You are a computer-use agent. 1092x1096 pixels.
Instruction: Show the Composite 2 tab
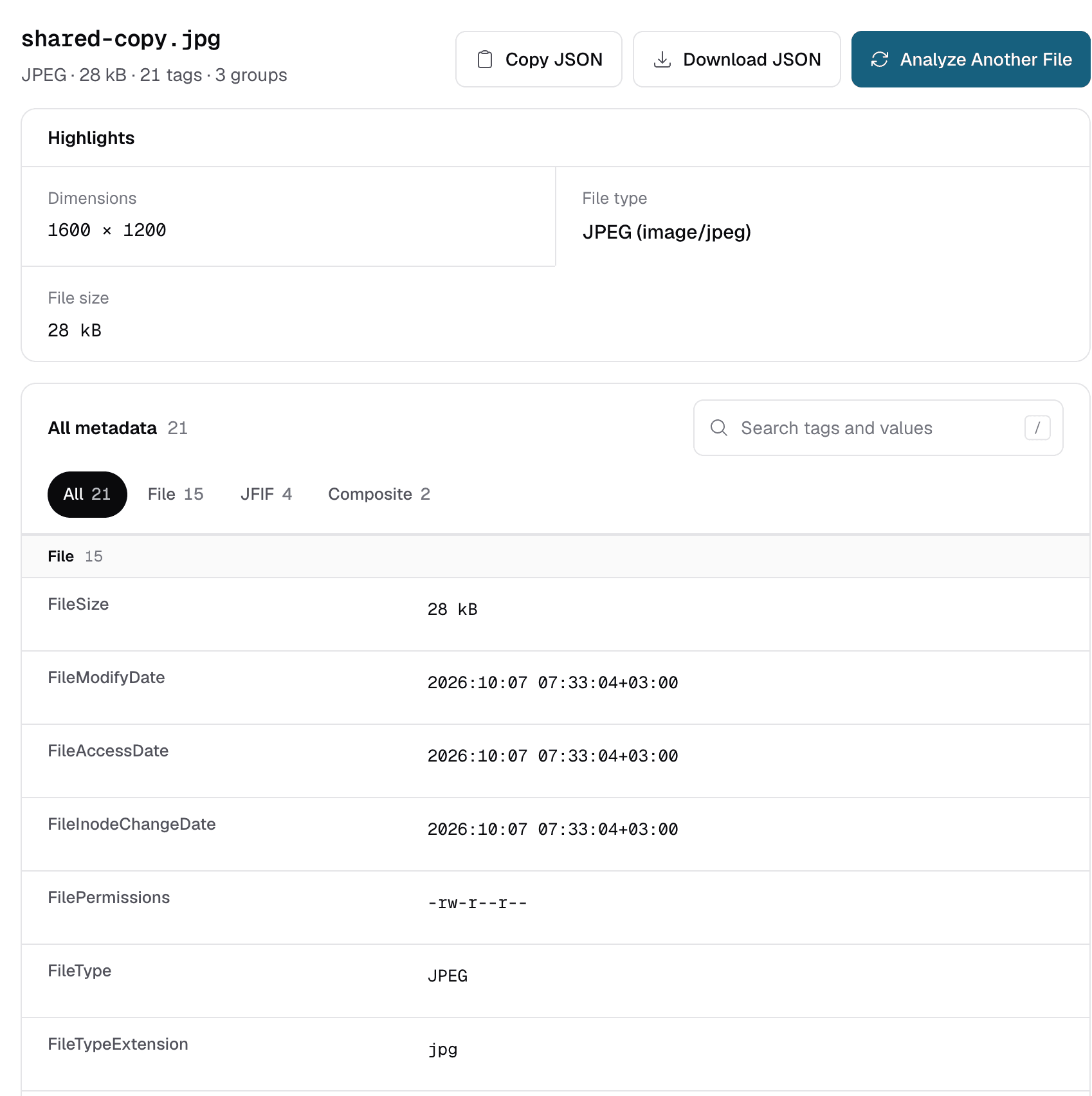coord(379,494)
